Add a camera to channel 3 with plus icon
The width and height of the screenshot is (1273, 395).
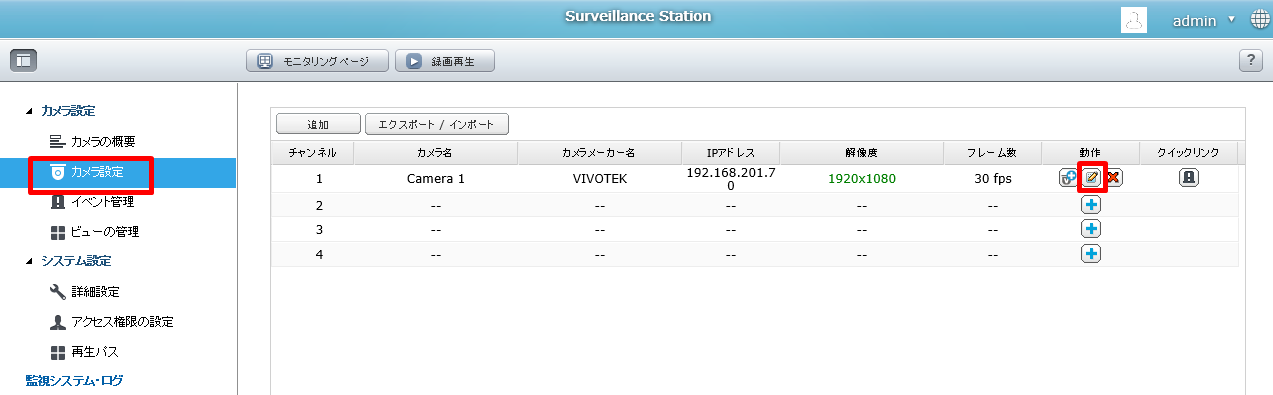pos(1091,229)
